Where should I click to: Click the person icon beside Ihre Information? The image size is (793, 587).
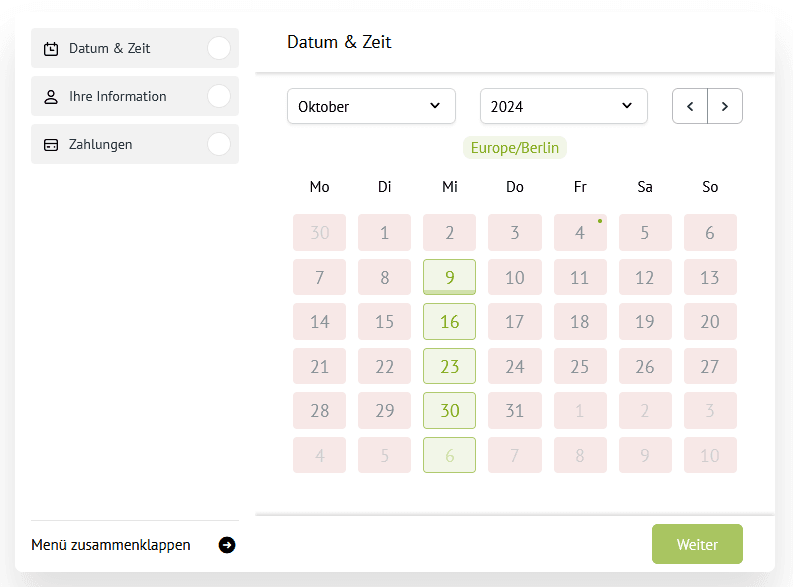pos(51,97)
